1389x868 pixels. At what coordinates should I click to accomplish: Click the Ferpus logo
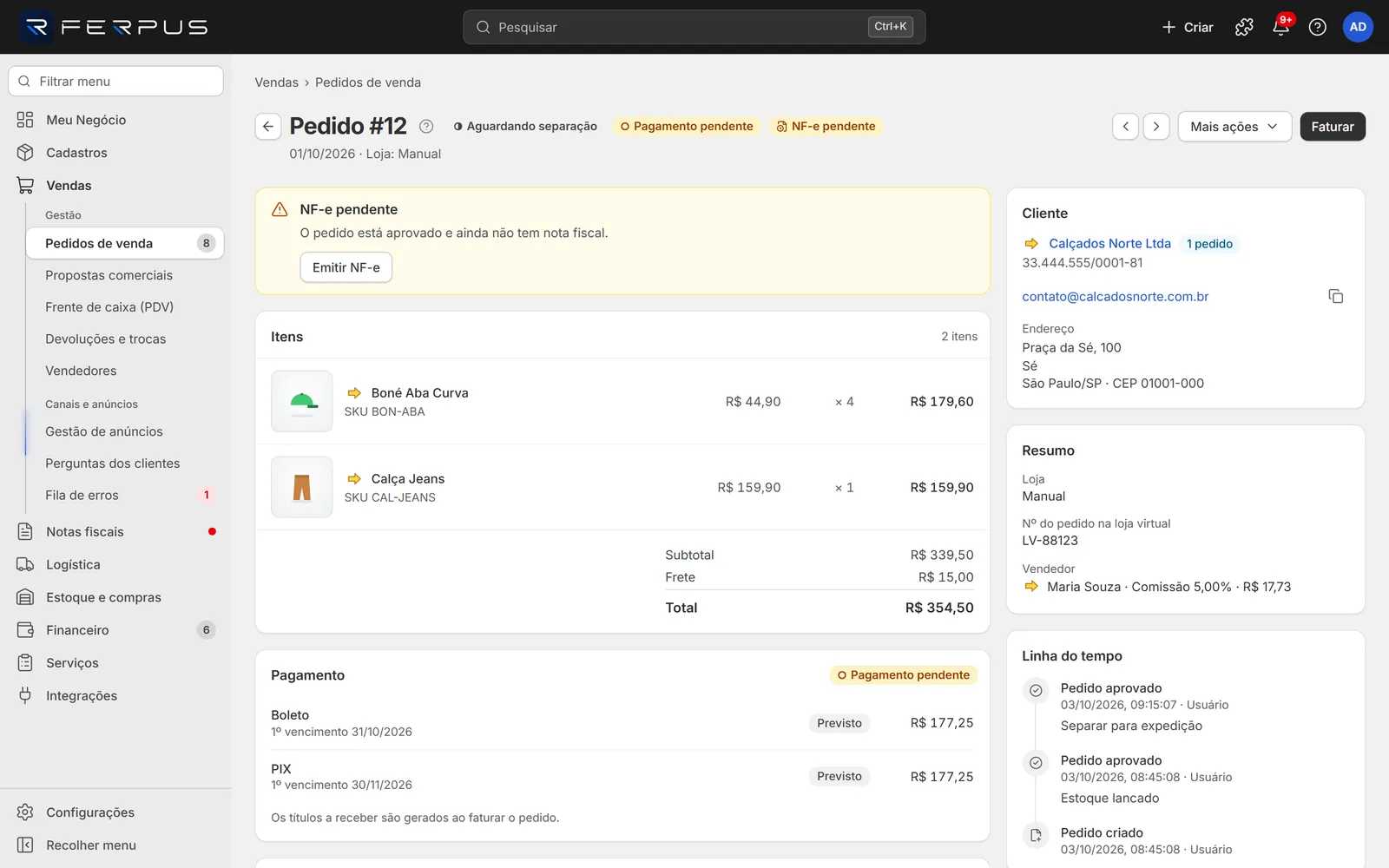coord(115,27)
